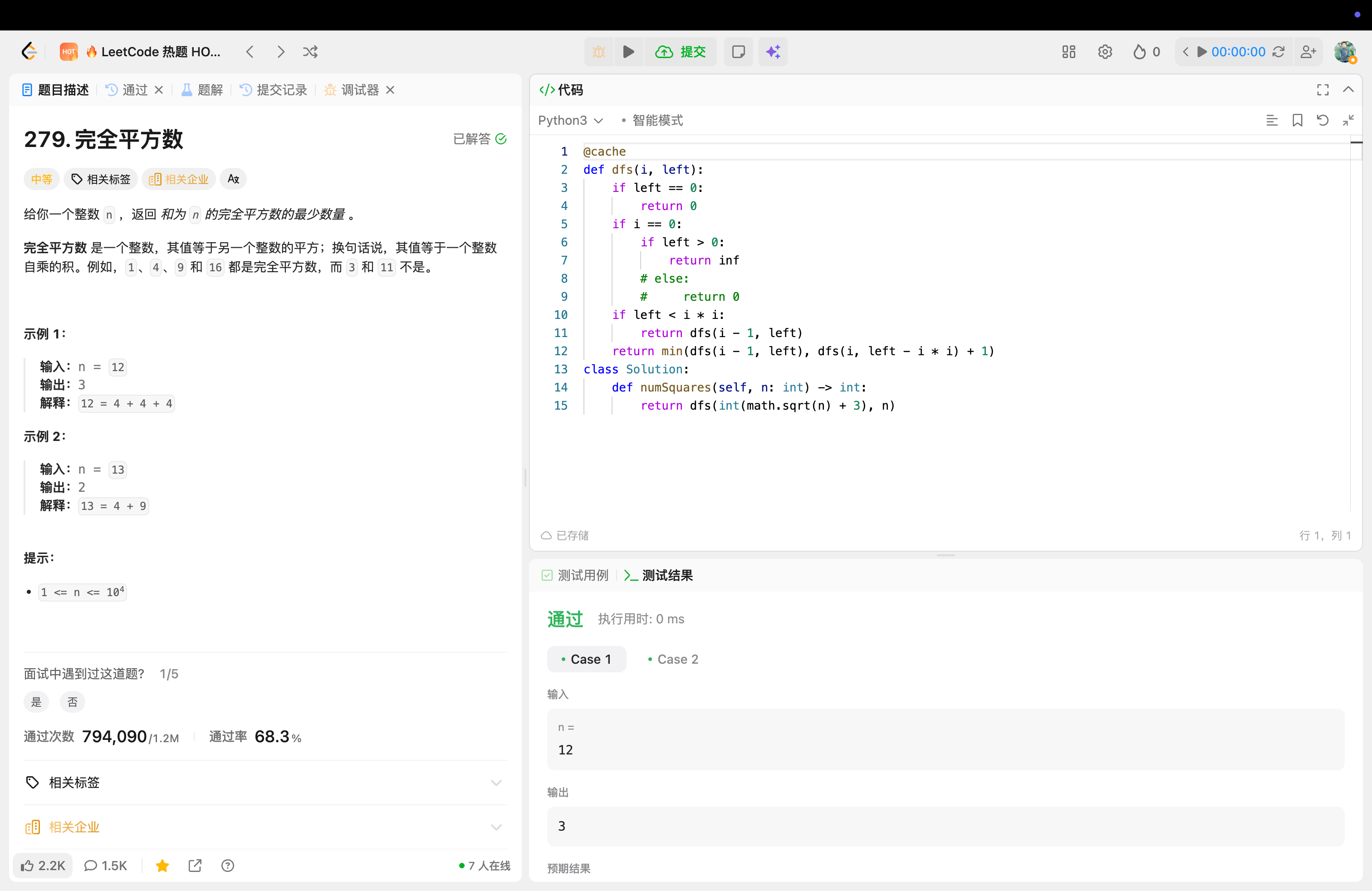This screenshot has height=891, width=1372.
Task: Submit the solution with 提交 button
Action: (681, 51)
